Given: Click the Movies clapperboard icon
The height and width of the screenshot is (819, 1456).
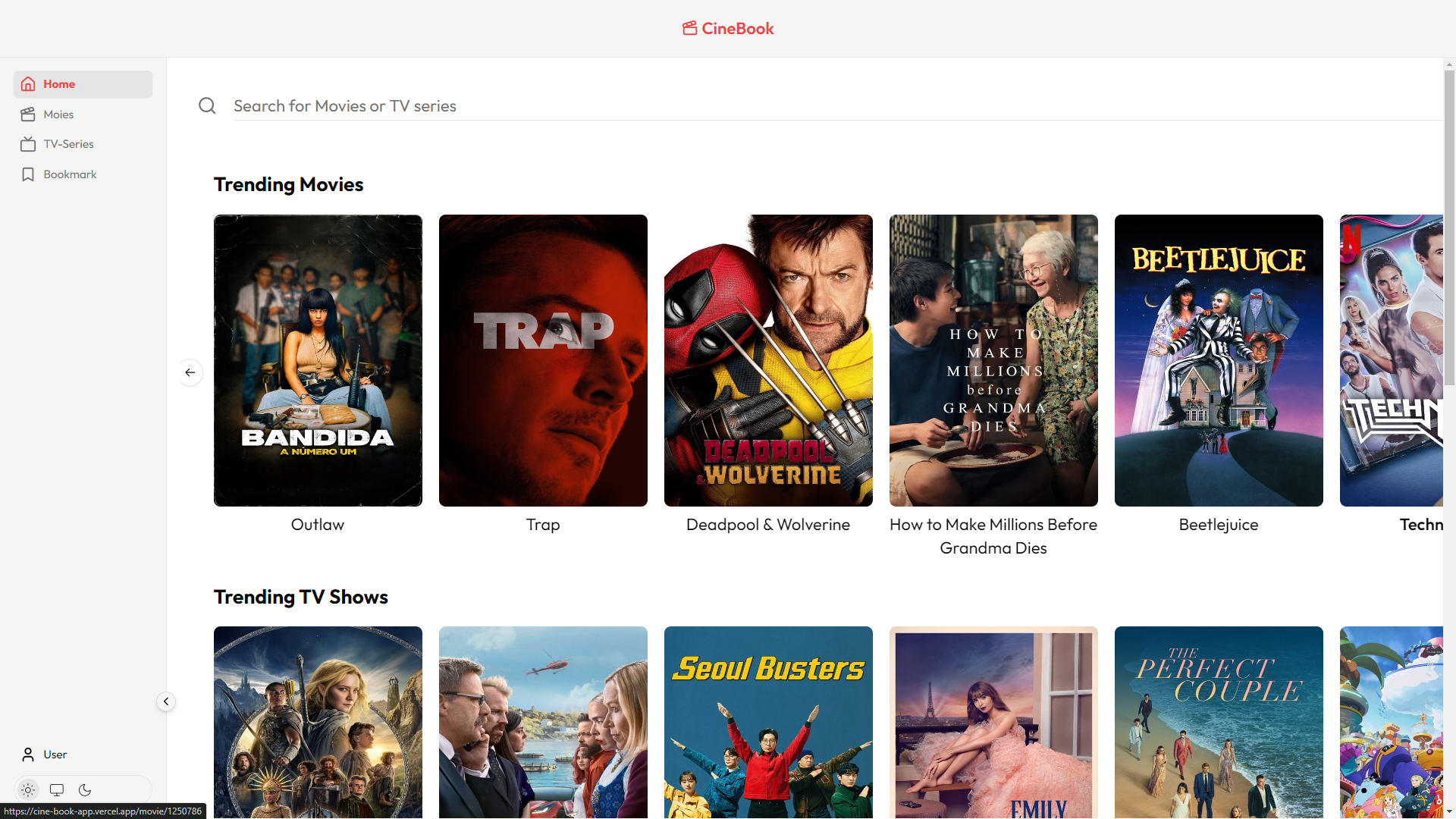Looking at the screenshot, I should point(28,115).
